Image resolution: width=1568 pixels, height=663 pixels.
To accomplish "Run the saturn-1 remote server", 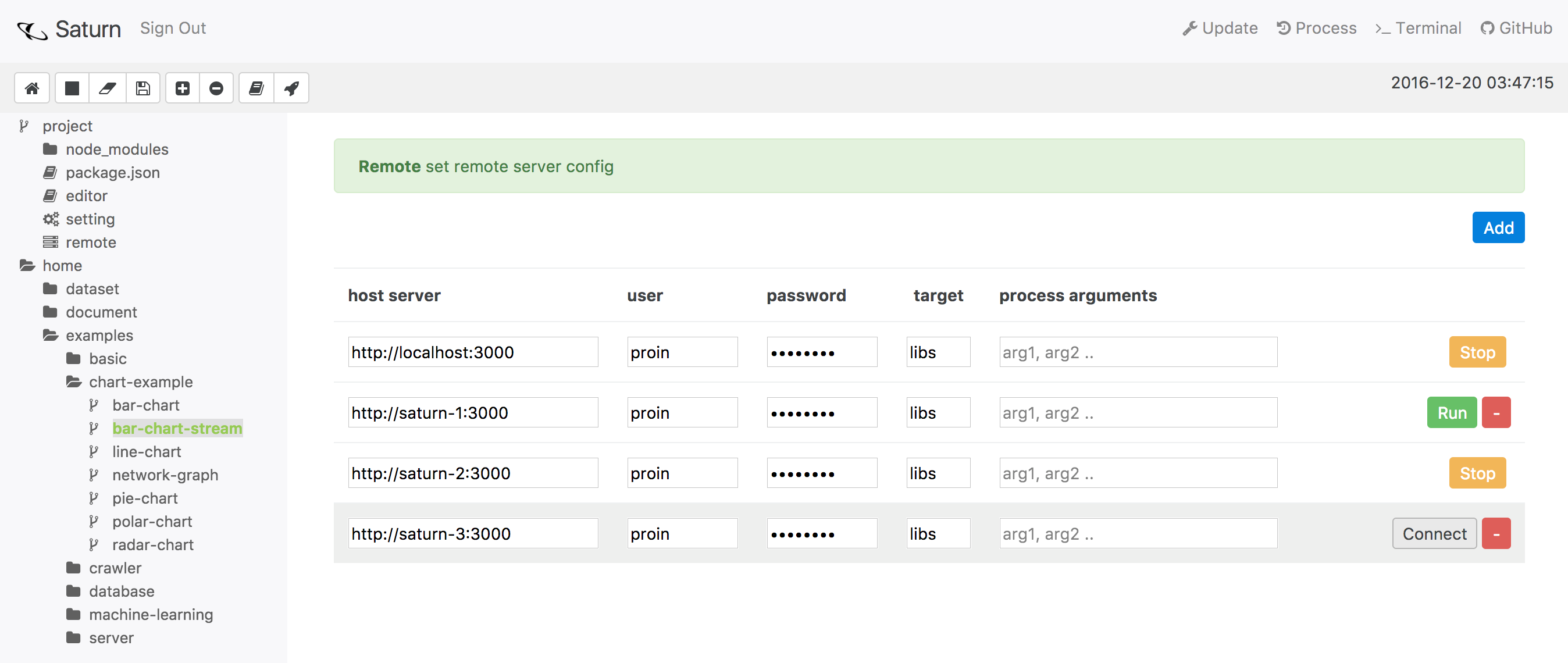I will pos(1451,413).
